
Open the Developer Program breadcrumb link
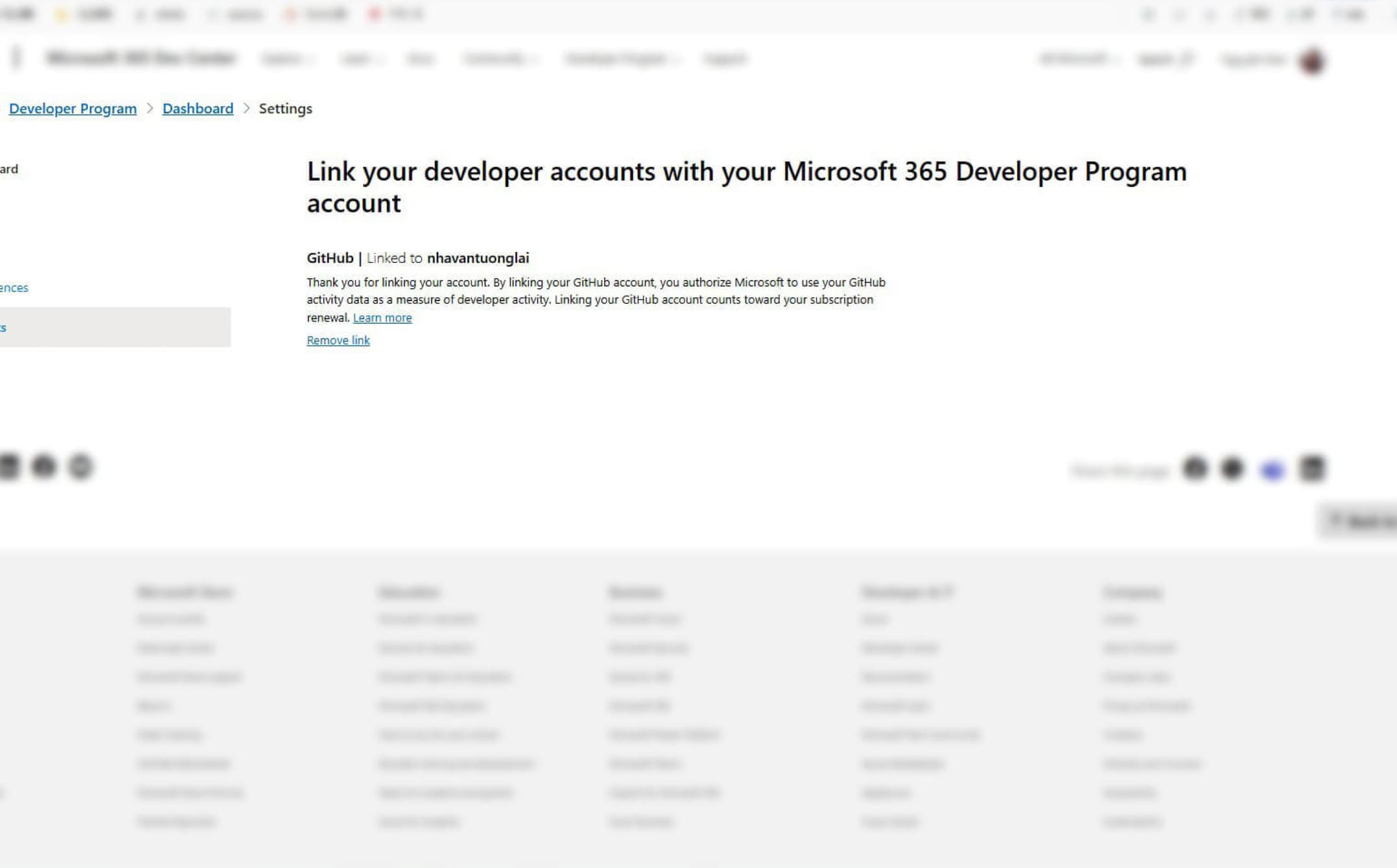coord(73,108)
